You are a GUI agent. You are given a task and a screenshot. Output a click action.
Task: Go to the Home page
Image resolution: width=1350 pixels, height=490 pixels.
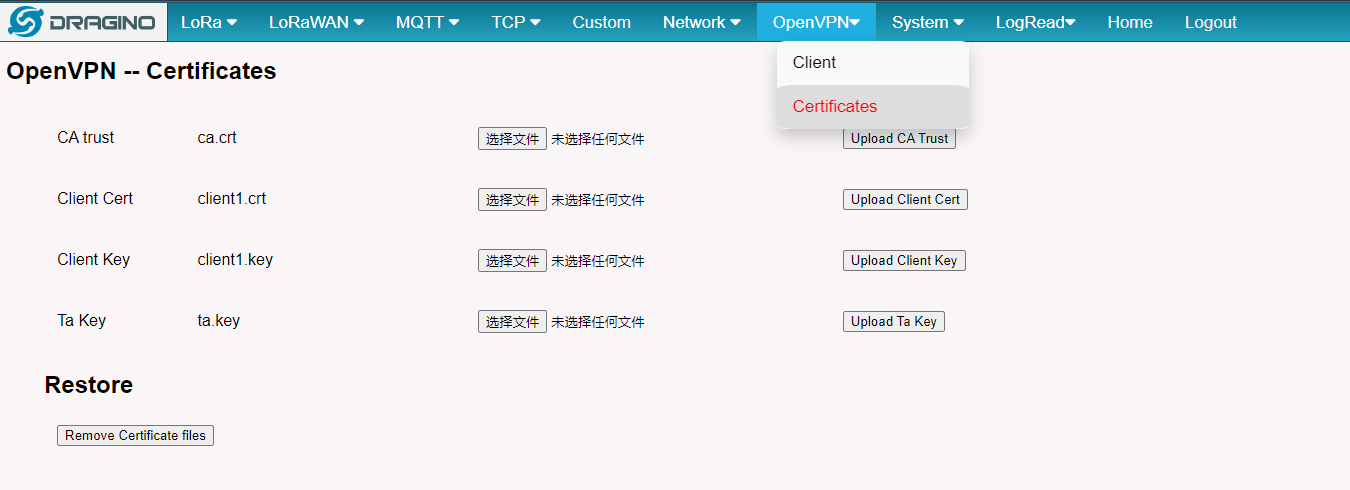pyautogui.click(x=1130, y=22)
